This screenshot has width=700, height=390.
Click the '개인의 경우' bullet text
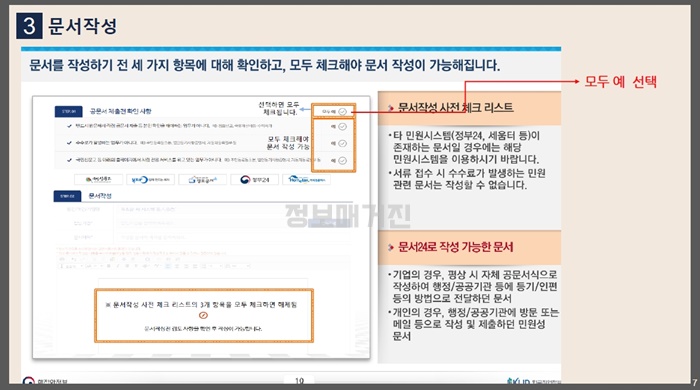474,324
